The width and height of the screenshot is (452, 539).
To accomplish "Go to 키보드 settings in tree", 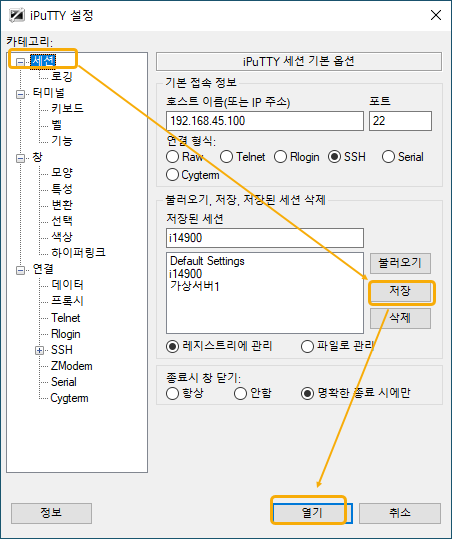I will (x=67, y=108).
